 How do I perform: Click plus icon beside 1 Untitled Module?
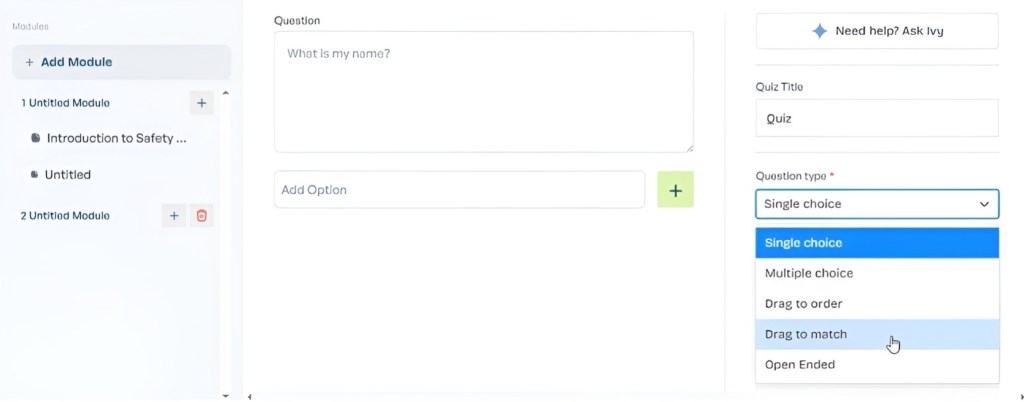click(x=201, y=103)
